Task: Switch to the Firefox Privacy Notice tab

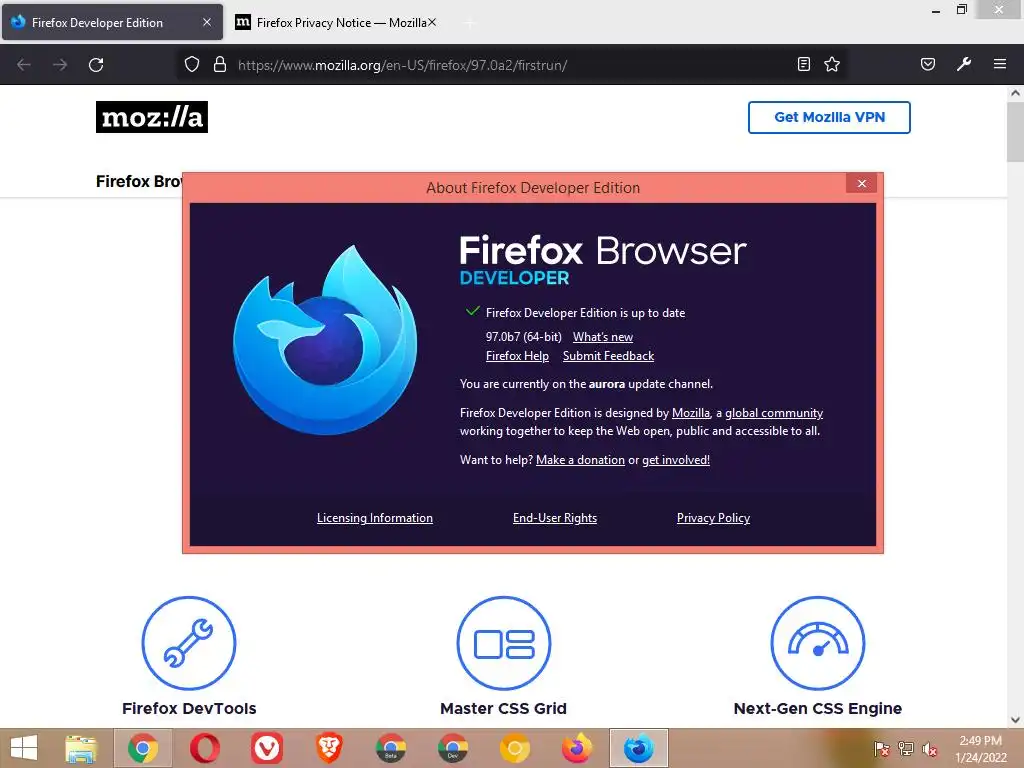Action: pos(335,22)
